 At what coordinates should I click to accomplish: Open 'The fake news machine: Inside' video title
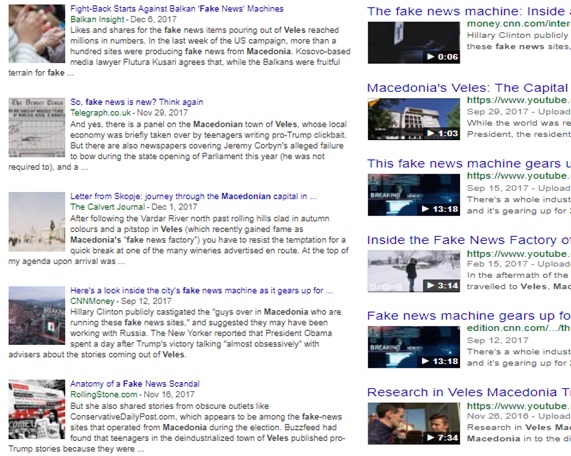469,11
